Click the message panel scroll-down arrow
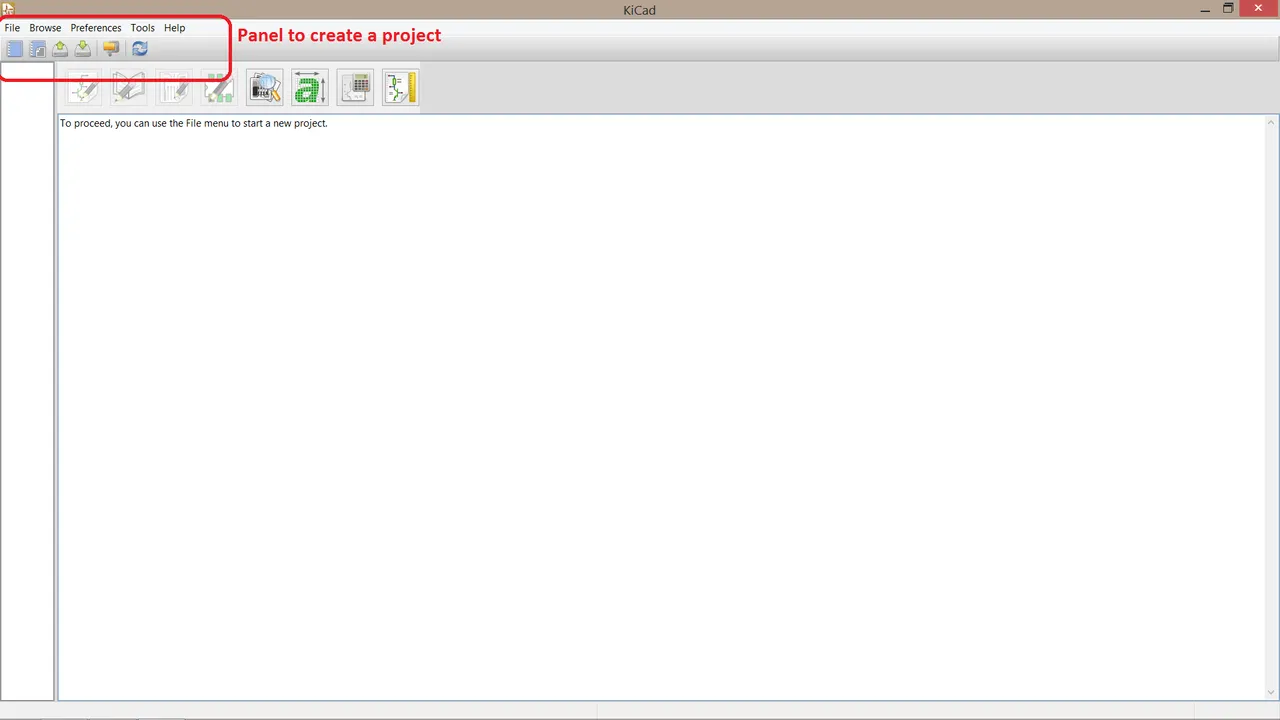Screen dimensions: 1280x720 [x=1271, y=693]
